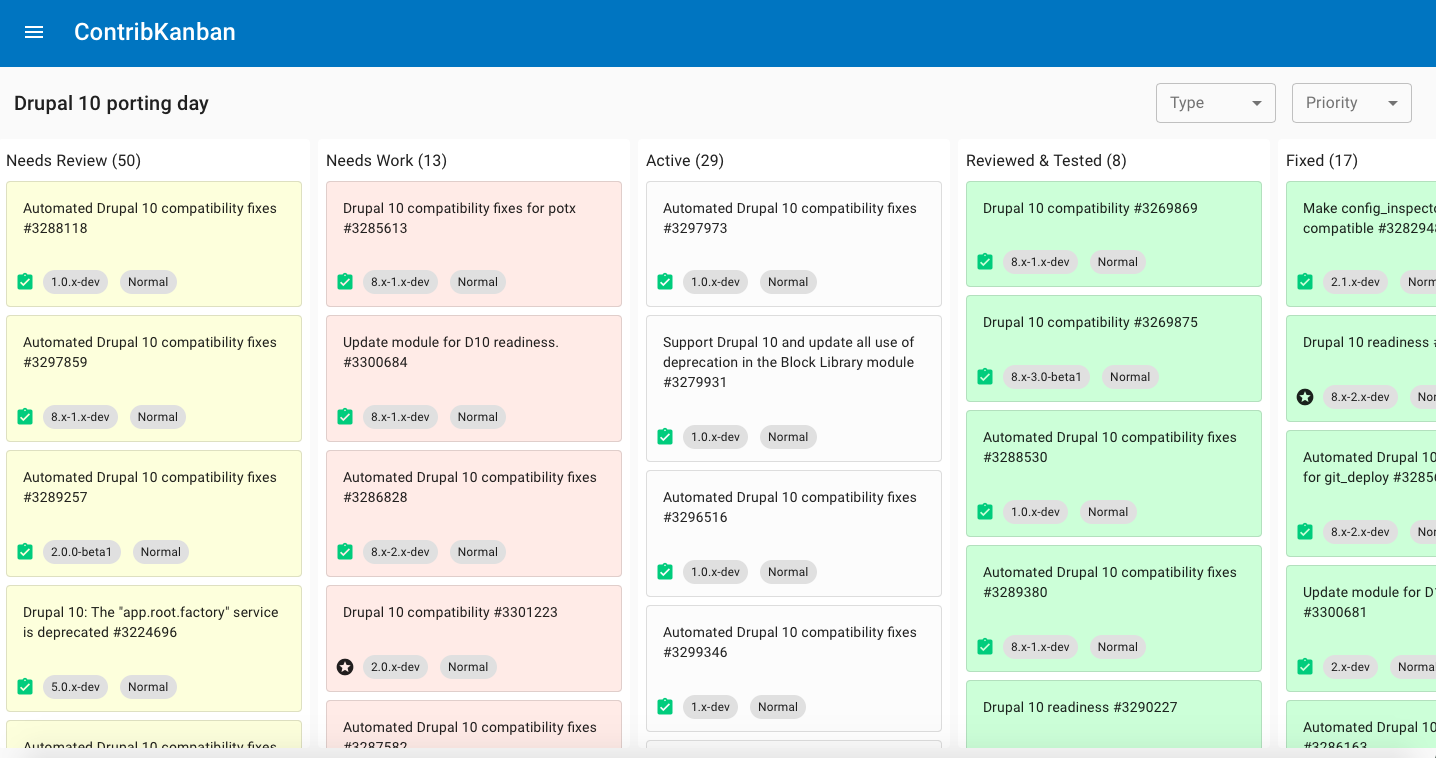
Task: Click the Active (29) column header
Action: (x=685, y=160)
